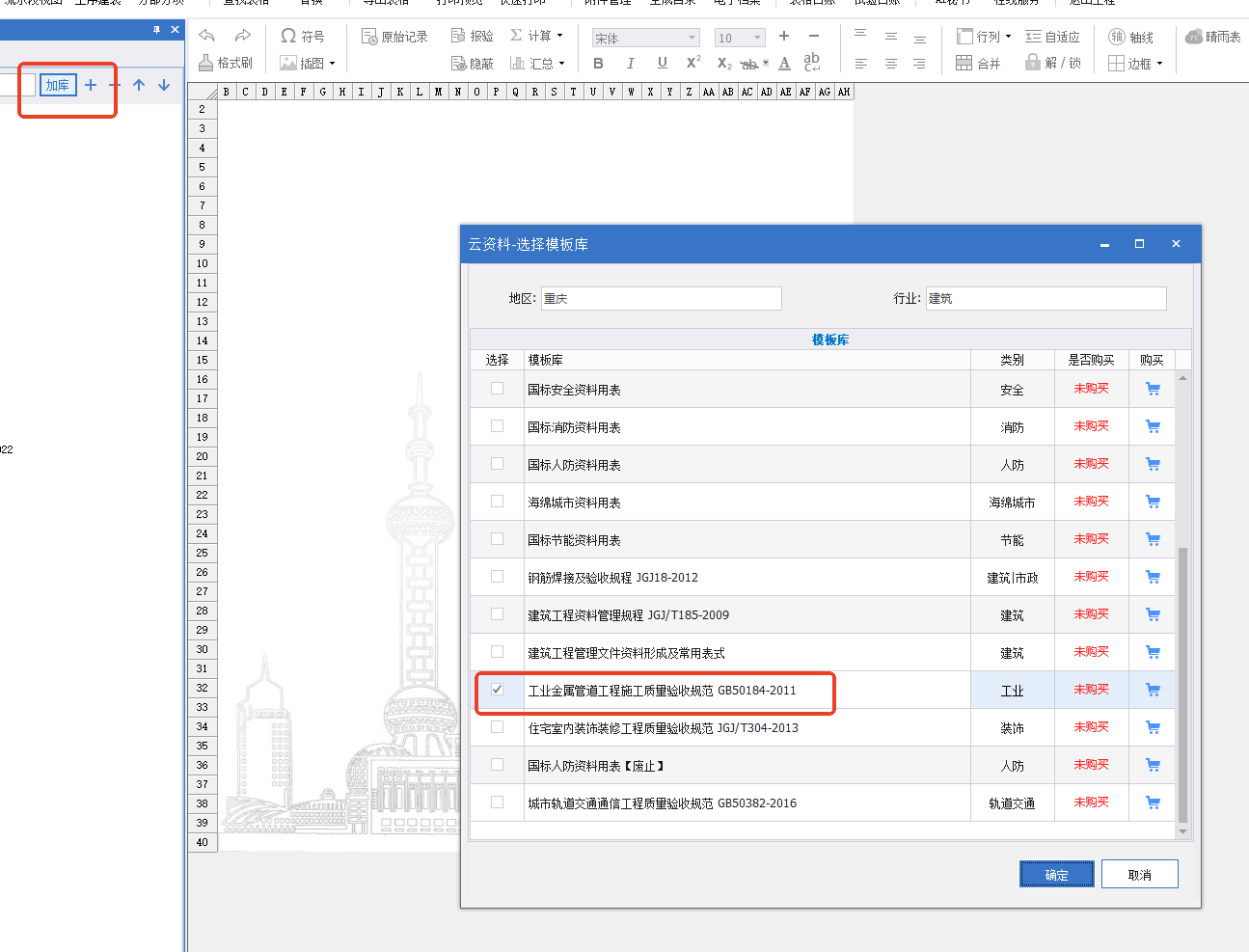Check the 国标消防资料用表 checkbox
The width and height of the screenshot is (1249, 952).
pos(497,426)
